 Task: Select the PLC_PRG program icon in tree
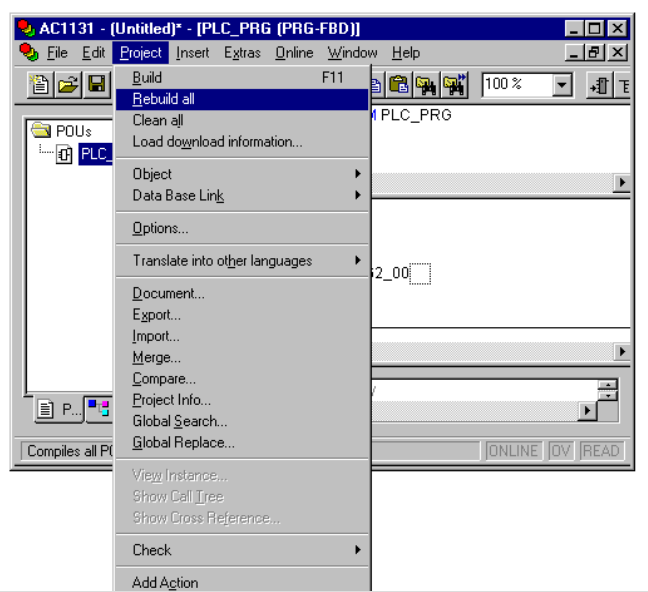click(x=65, y=154)
